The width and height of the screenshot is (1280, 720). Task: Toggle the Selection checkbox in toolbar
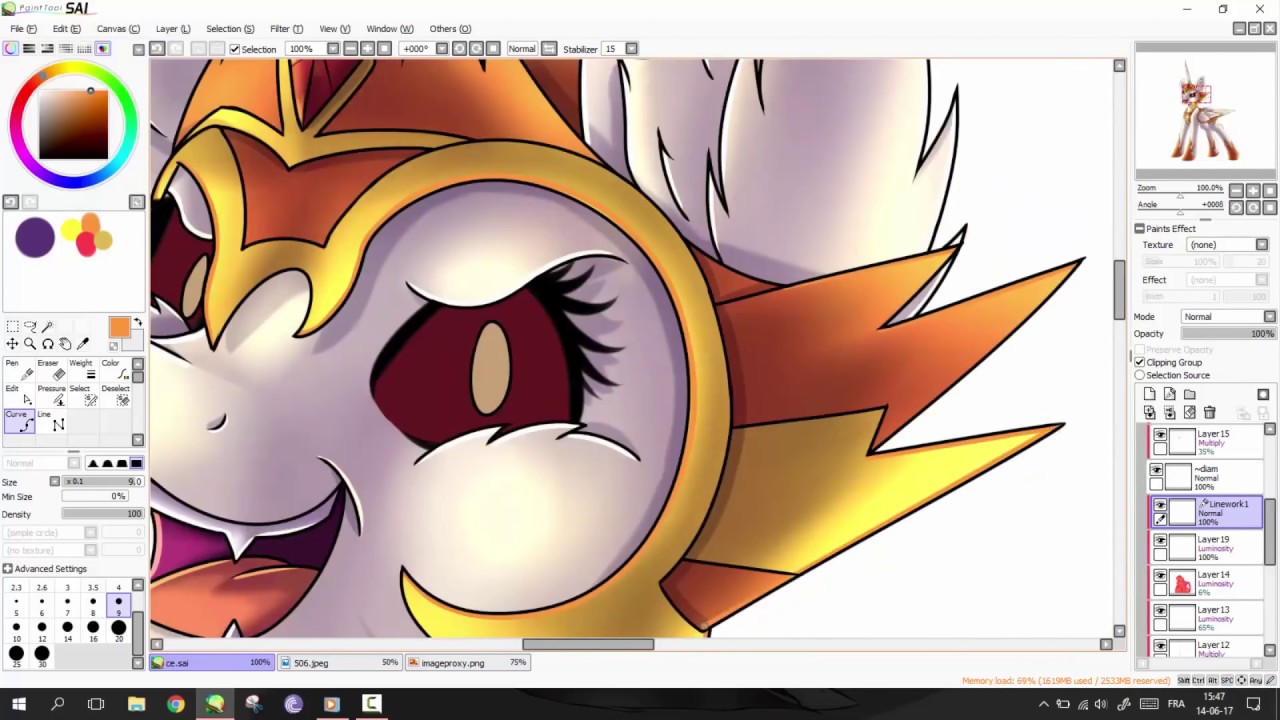(234, 49)
